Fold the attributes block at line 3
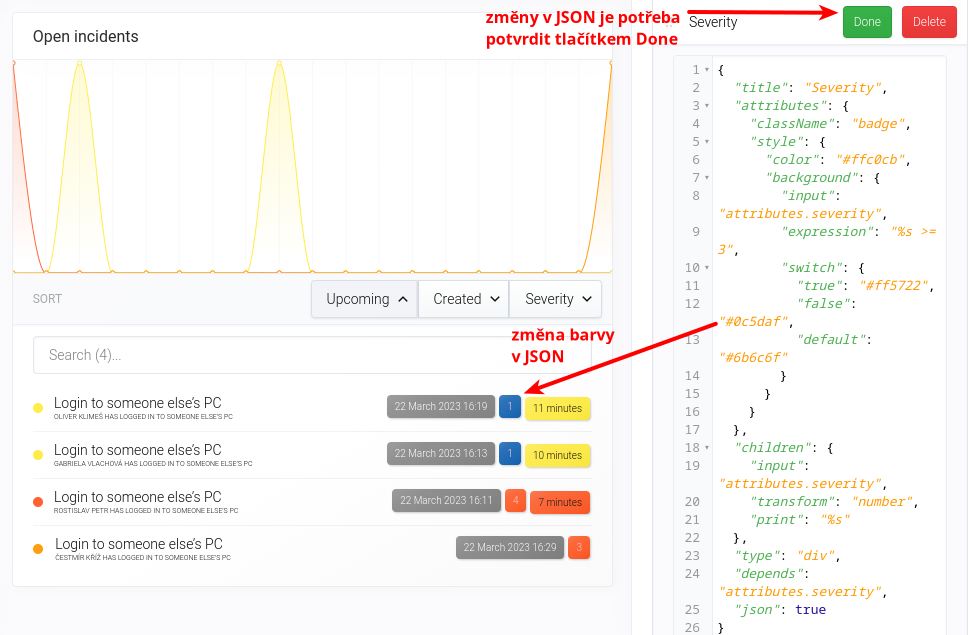969x635 pixels. (707, 106)
